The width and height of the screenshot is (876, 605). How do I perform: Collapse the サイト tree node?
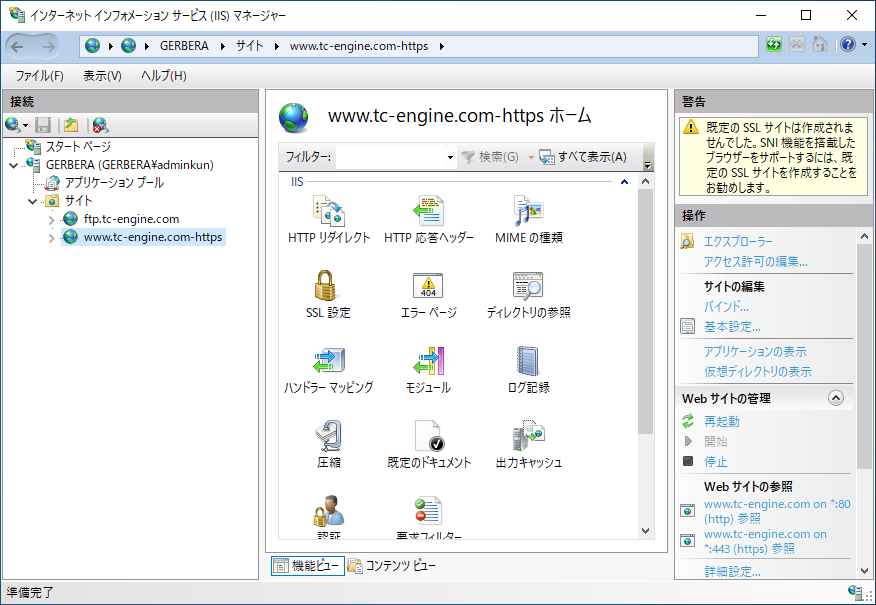[33, 201]
